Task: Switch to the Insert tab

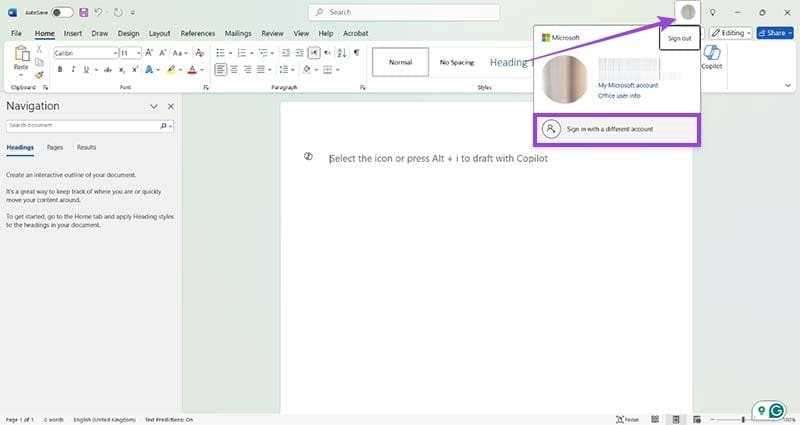Action: pyautogui.click(x=73, y=33)
